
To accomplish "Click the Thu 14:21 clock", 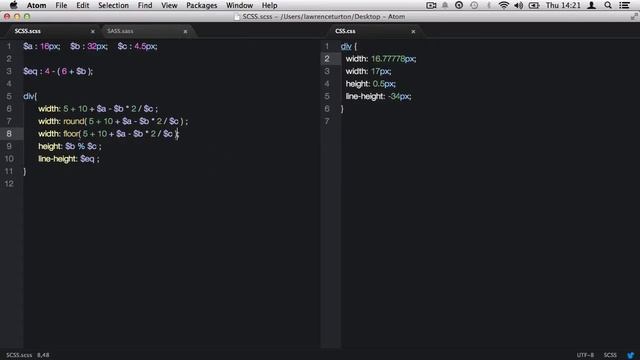I will pyautogui.click(x=563, y=5).
